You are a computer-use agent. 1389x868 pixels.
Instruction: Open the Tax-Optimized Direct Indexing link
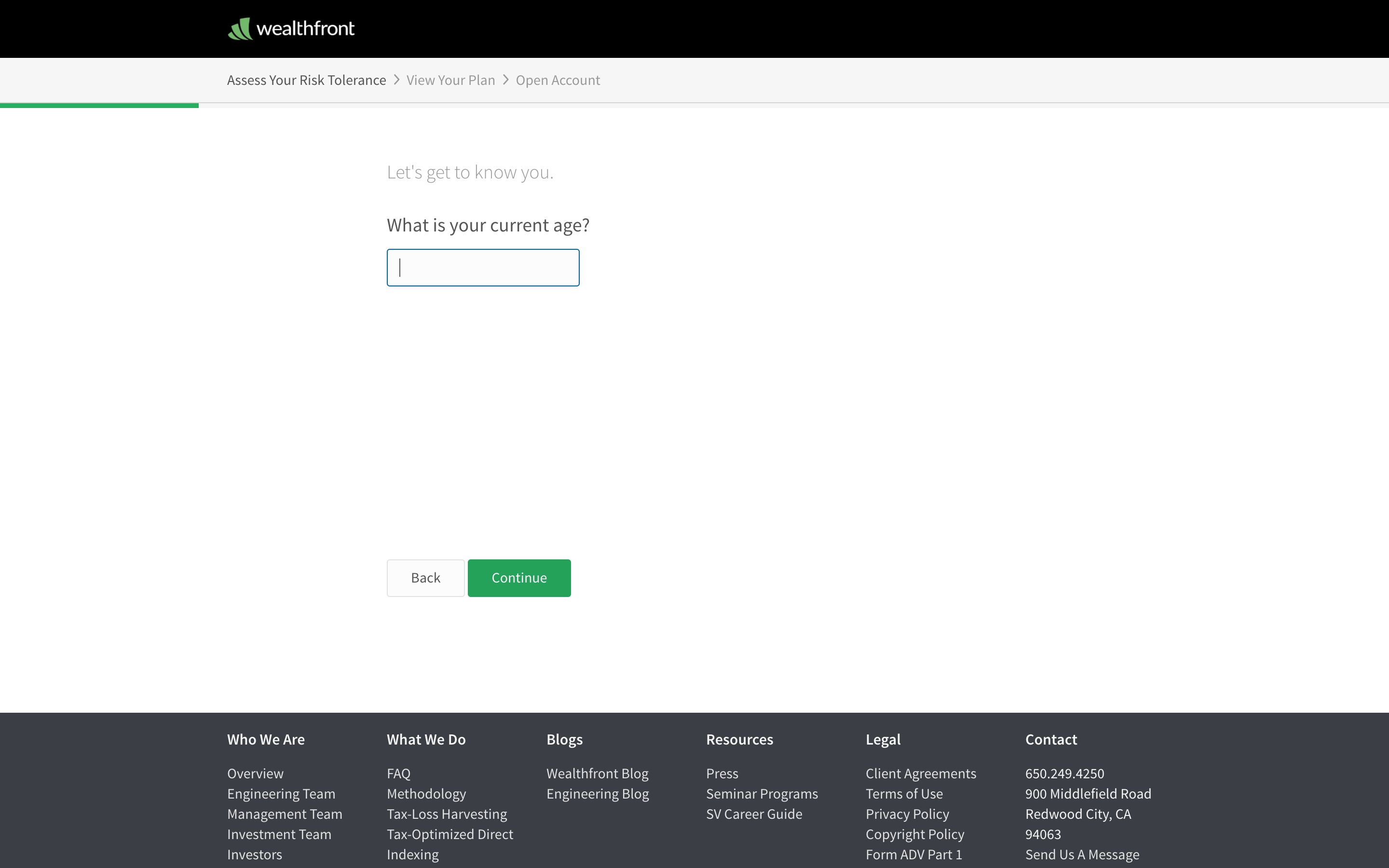[x=450, y=844]
